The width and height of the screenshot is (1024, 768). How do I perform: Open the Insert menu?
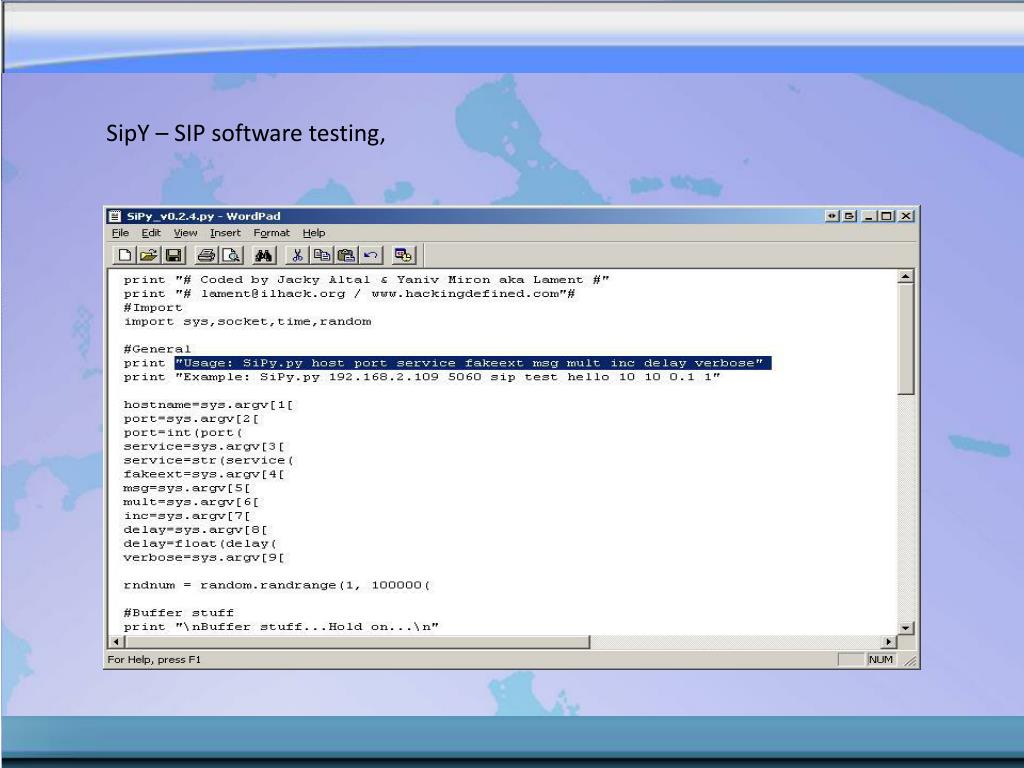[225, 233]
